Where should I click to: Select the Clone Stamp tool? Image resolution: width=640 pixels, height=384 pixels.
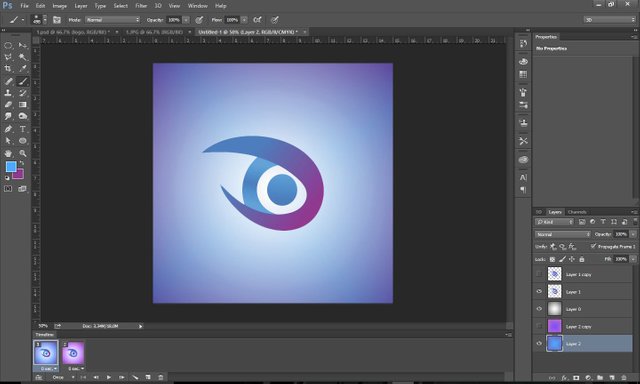[8, 93]
